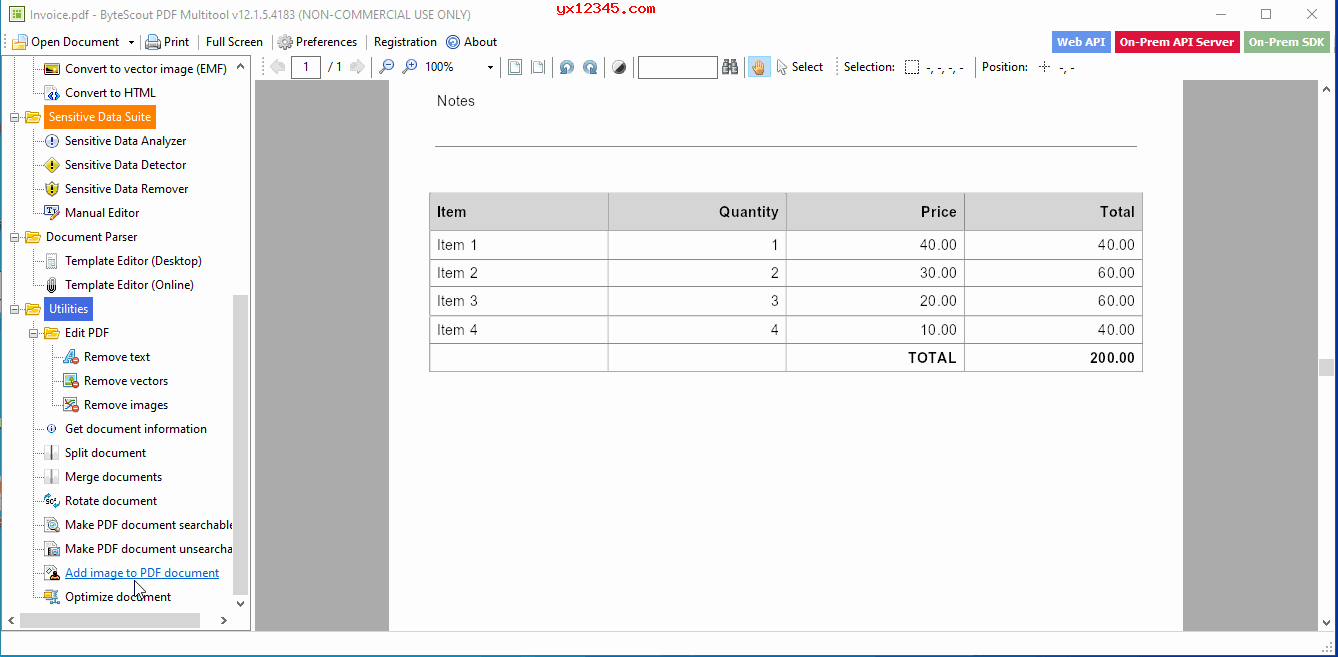Activate the hand pan tool
Image resolution: width=1338 pixels, height=657 pixels.
click(759, 67)
